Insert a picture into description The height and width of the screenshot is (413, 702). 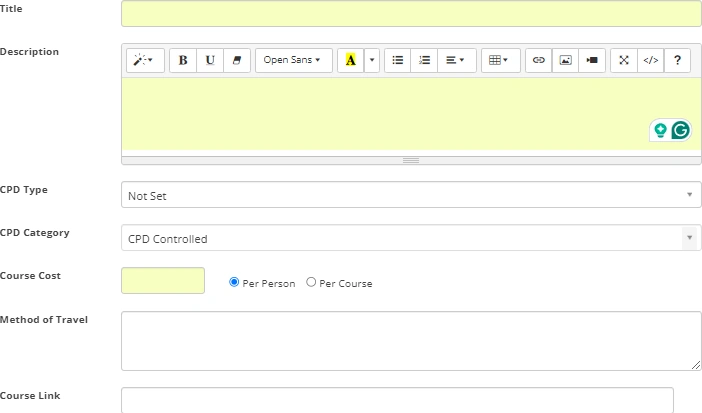point(565,60)
